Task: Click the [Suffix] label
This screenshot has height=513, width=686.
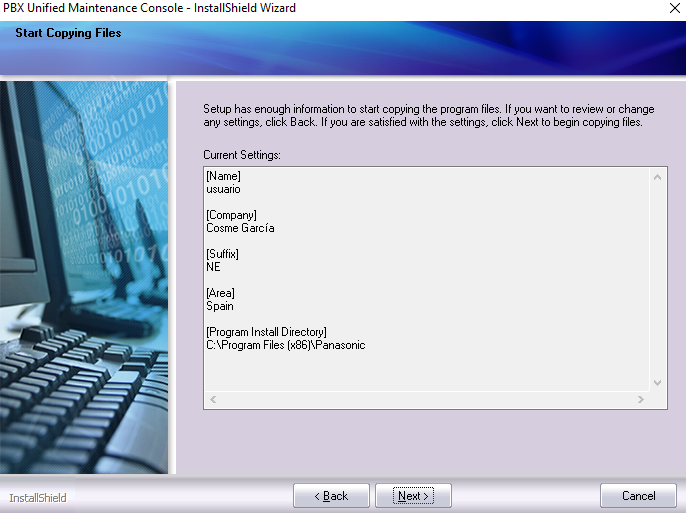Action: pyautogui.click(x=222, y=254)
